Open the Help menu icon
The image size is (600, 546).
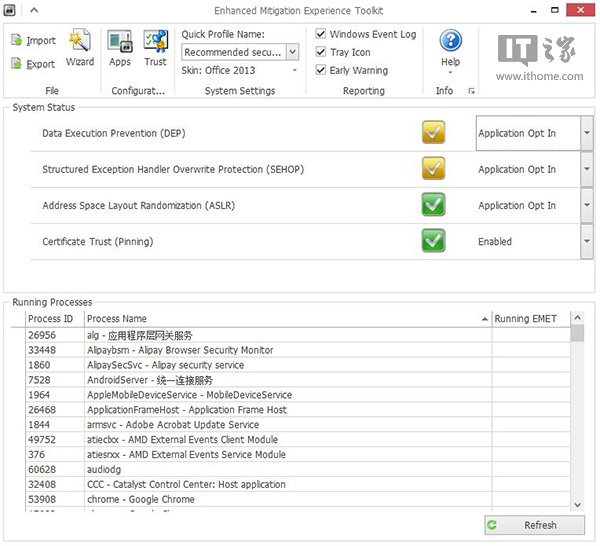coord(450,40)
